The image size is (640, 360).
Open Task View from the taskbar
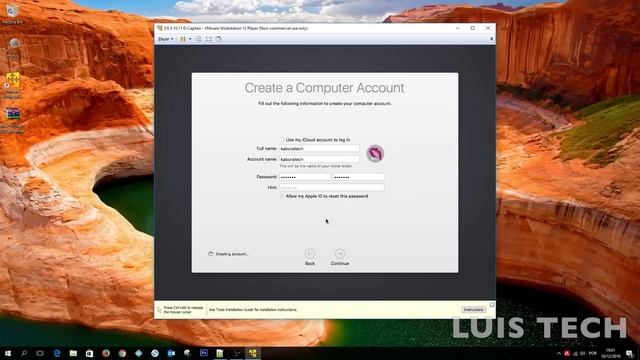coord(40,353)
